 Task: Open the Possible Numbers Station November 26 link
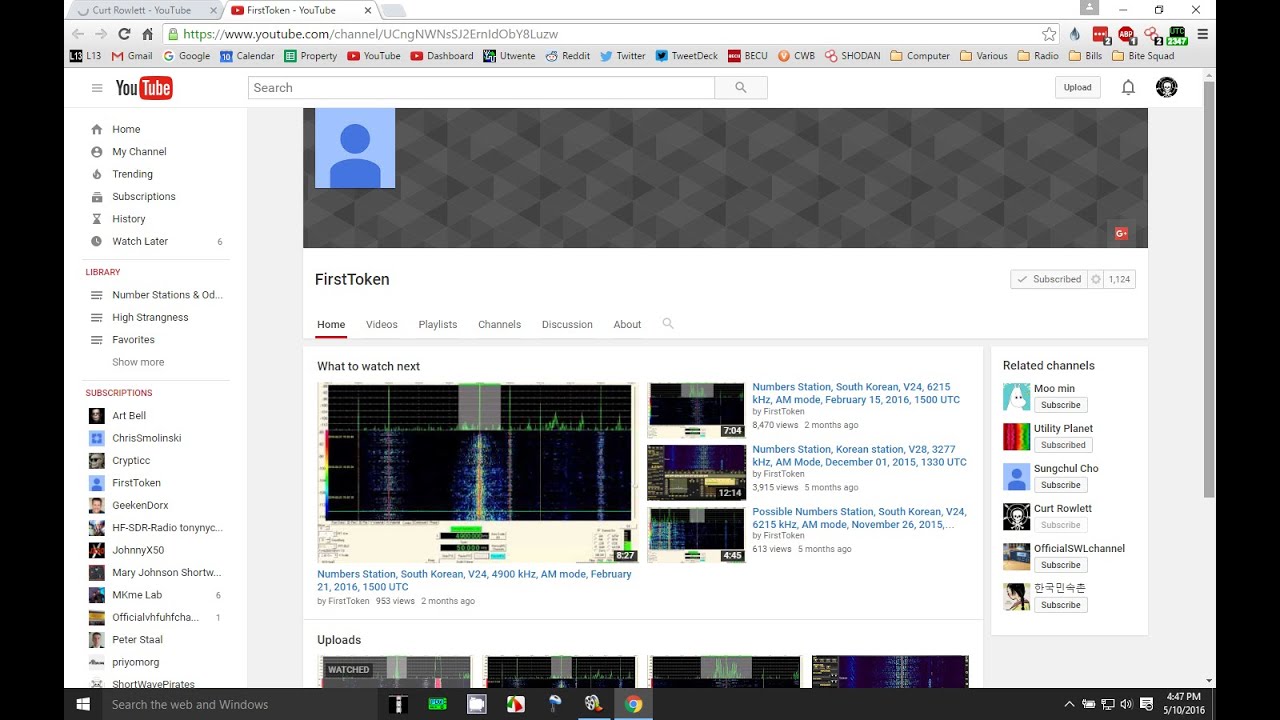pyautogui.click(x=859, y=518)
